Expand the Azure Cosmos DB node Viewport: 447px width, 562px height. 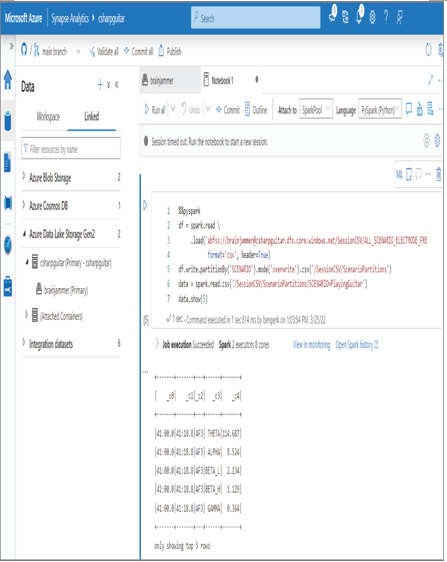point(24,204)
